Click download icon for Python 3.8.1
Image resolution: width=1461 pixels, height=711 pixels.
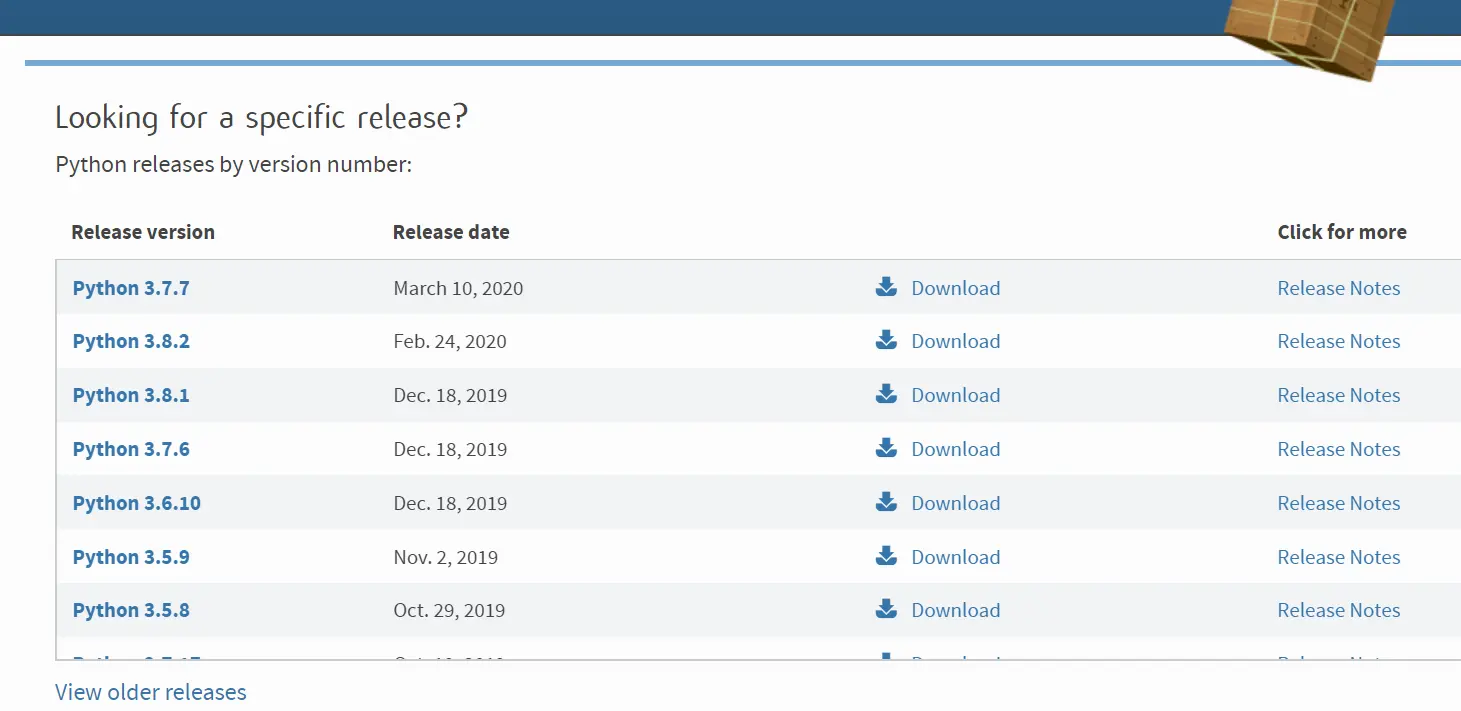pos(886,395)
